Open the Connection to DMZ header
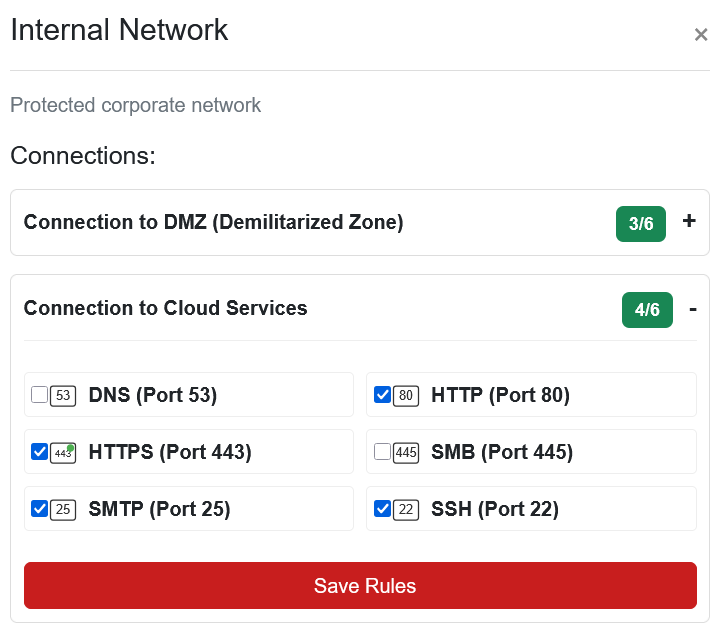 click(213, 222)
